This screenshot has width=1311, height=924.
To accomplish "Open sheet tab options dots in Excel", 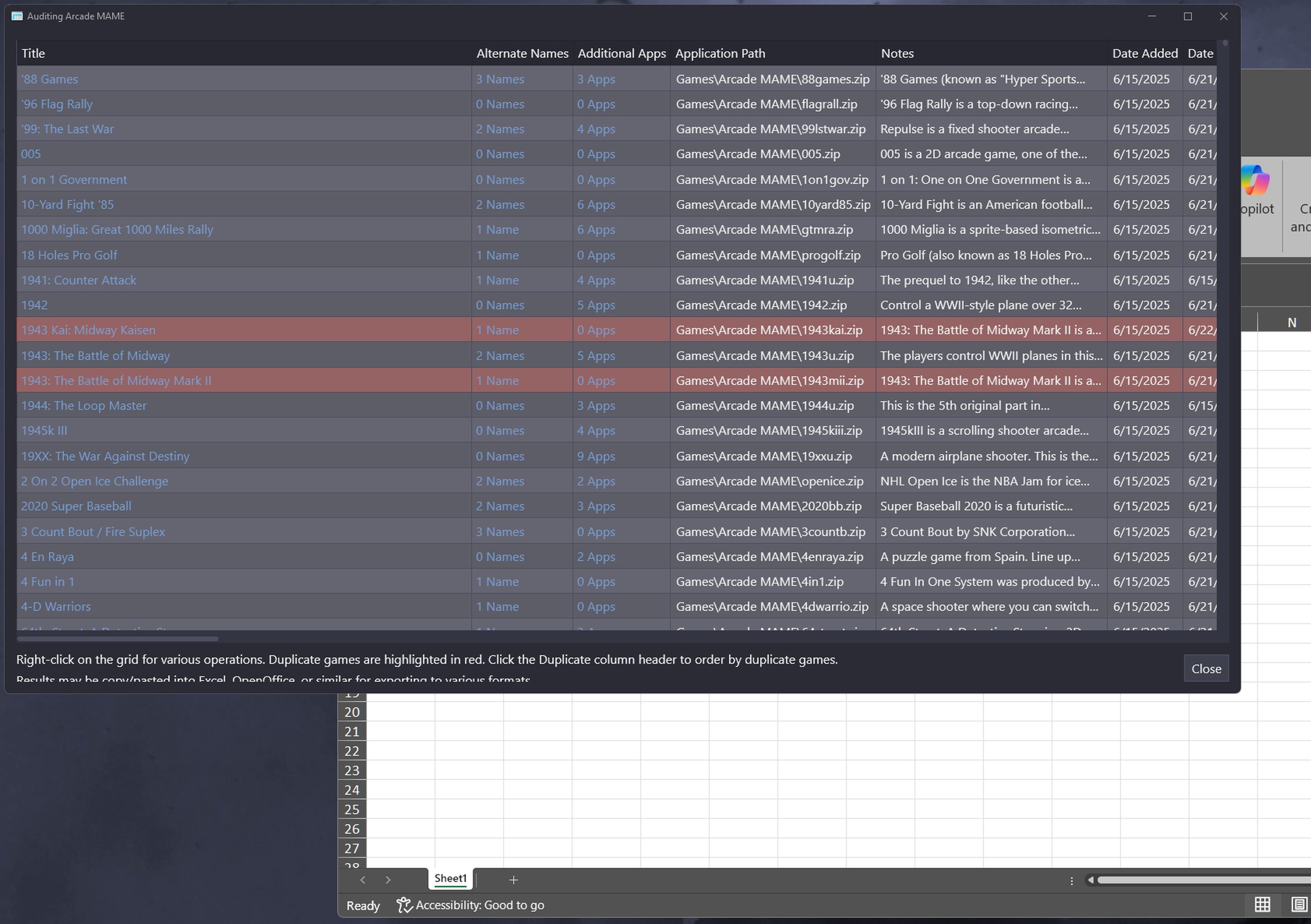I will click(x=1072, y=881).
